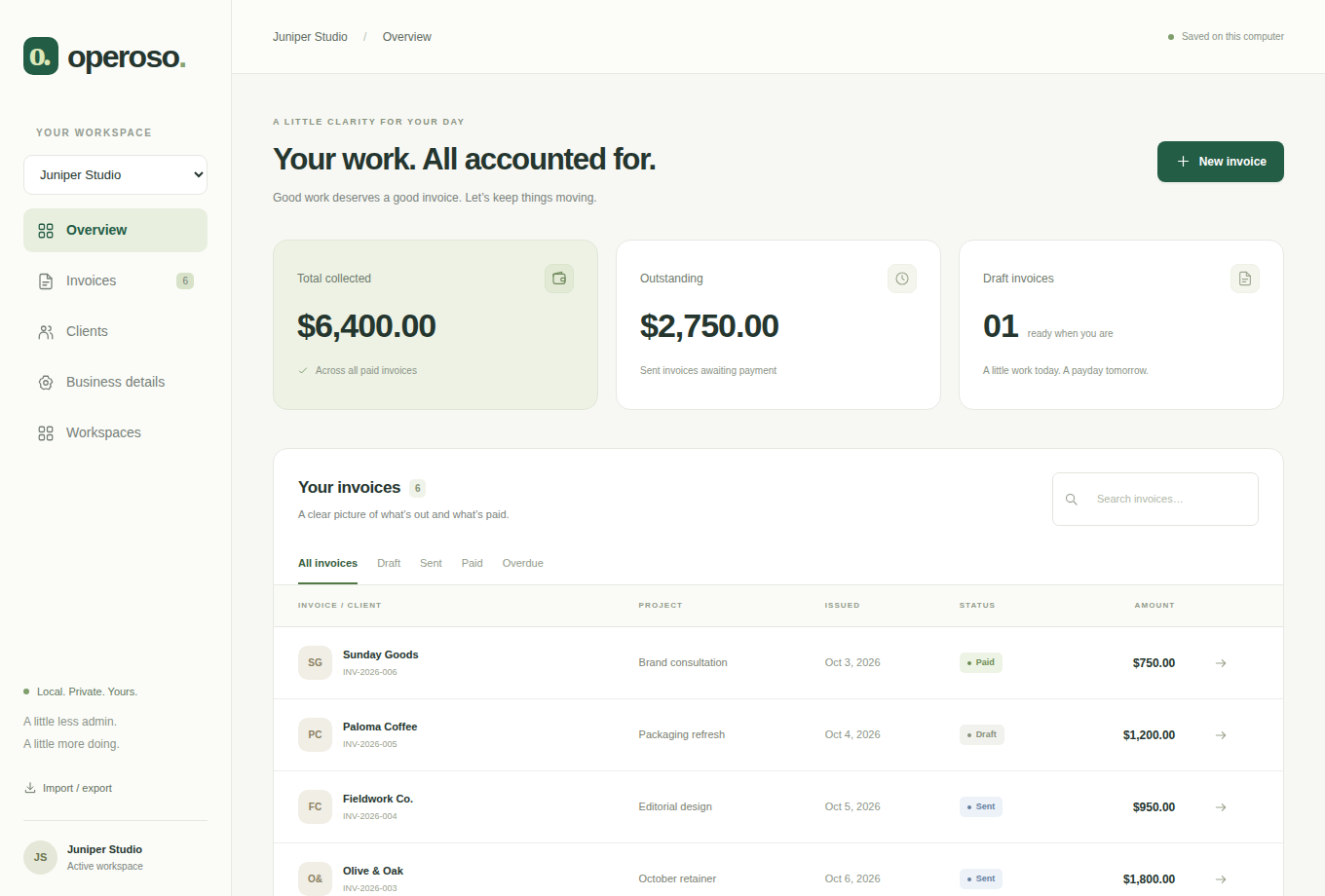Select the All invoices tab
This screenshot has width=1325, height=896.
pyautogui.click(x=327, y=563)
